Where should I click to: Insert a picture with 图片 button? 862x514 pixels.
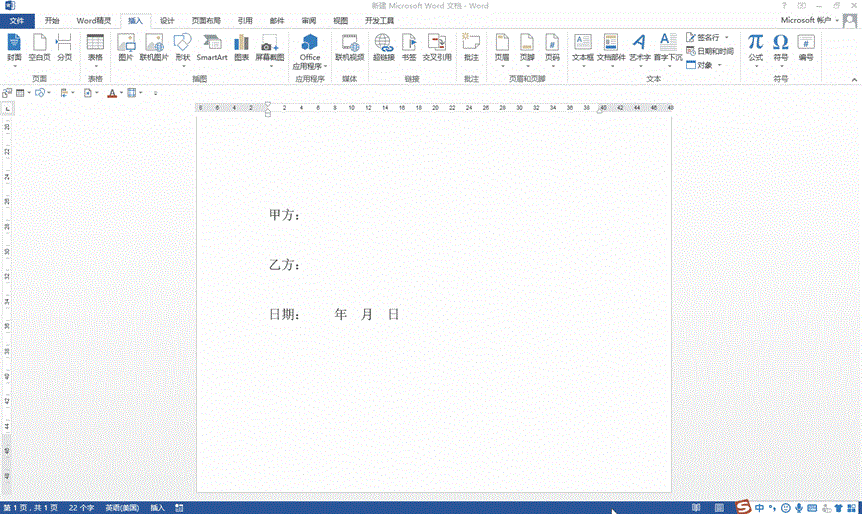point(126,47)
